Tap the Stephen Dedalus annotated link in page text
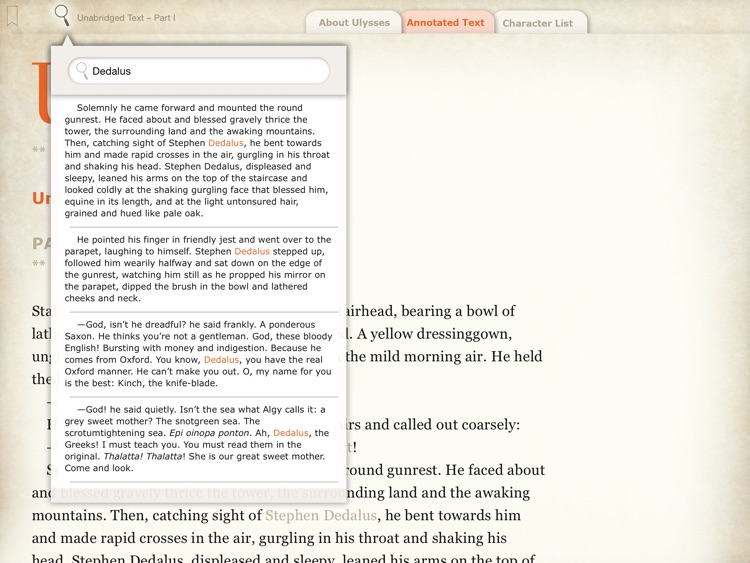The image size is (750, 563). coord(321,515)
